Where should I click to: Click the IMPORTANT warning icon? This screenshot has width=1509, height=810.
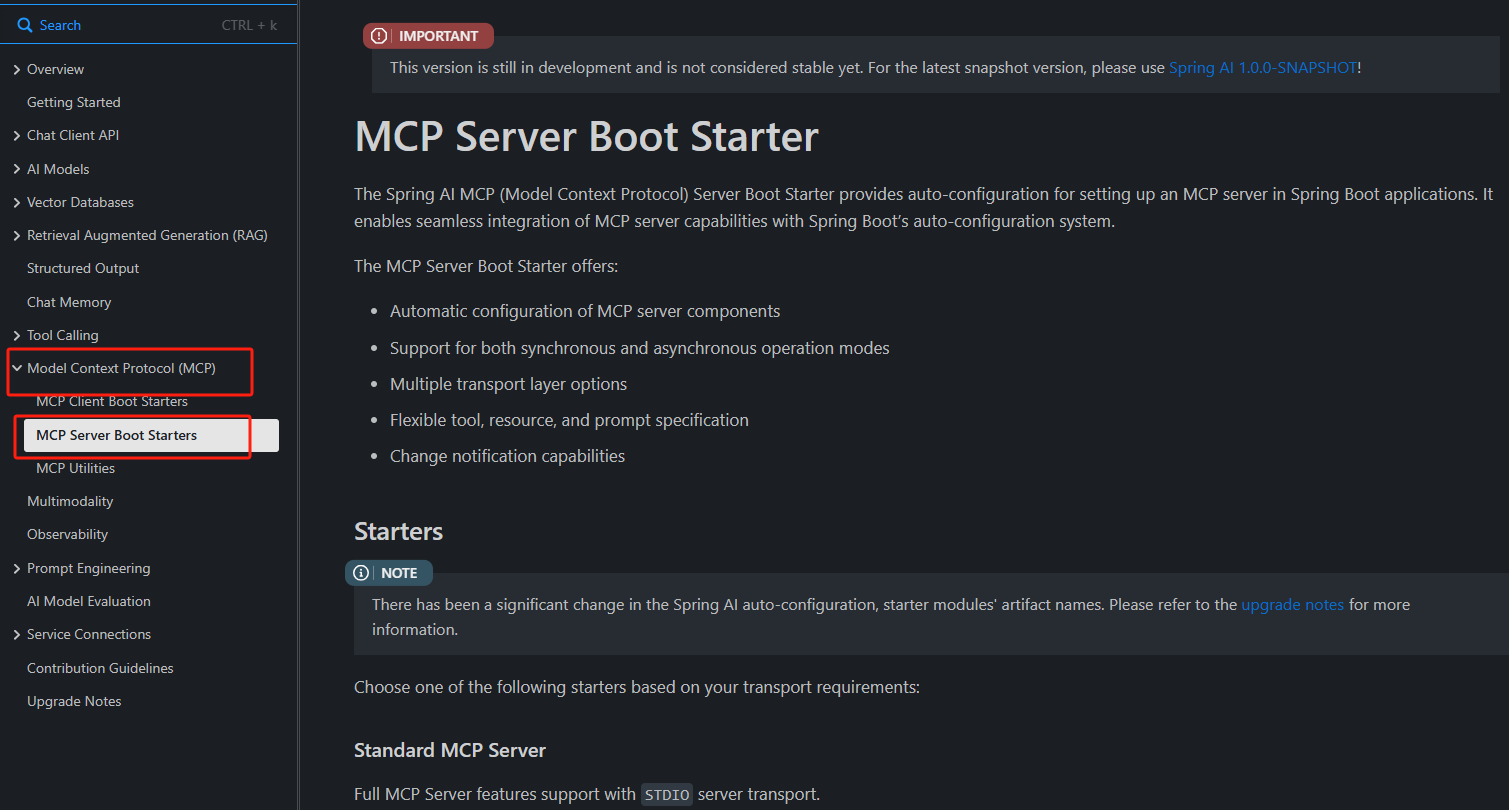click(x=379, y=36)
